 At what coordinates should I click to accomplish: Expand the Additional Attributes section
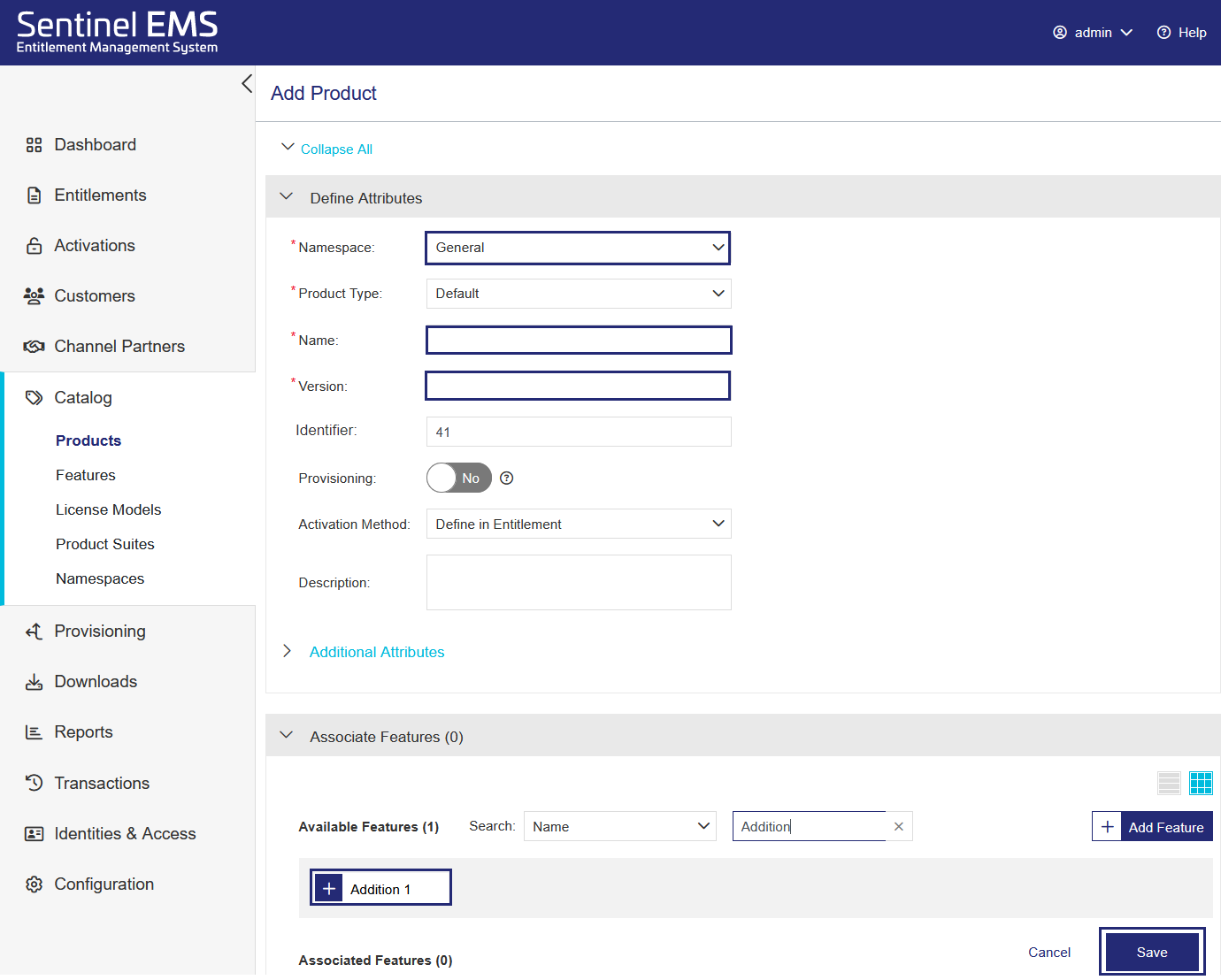(376, 652)
